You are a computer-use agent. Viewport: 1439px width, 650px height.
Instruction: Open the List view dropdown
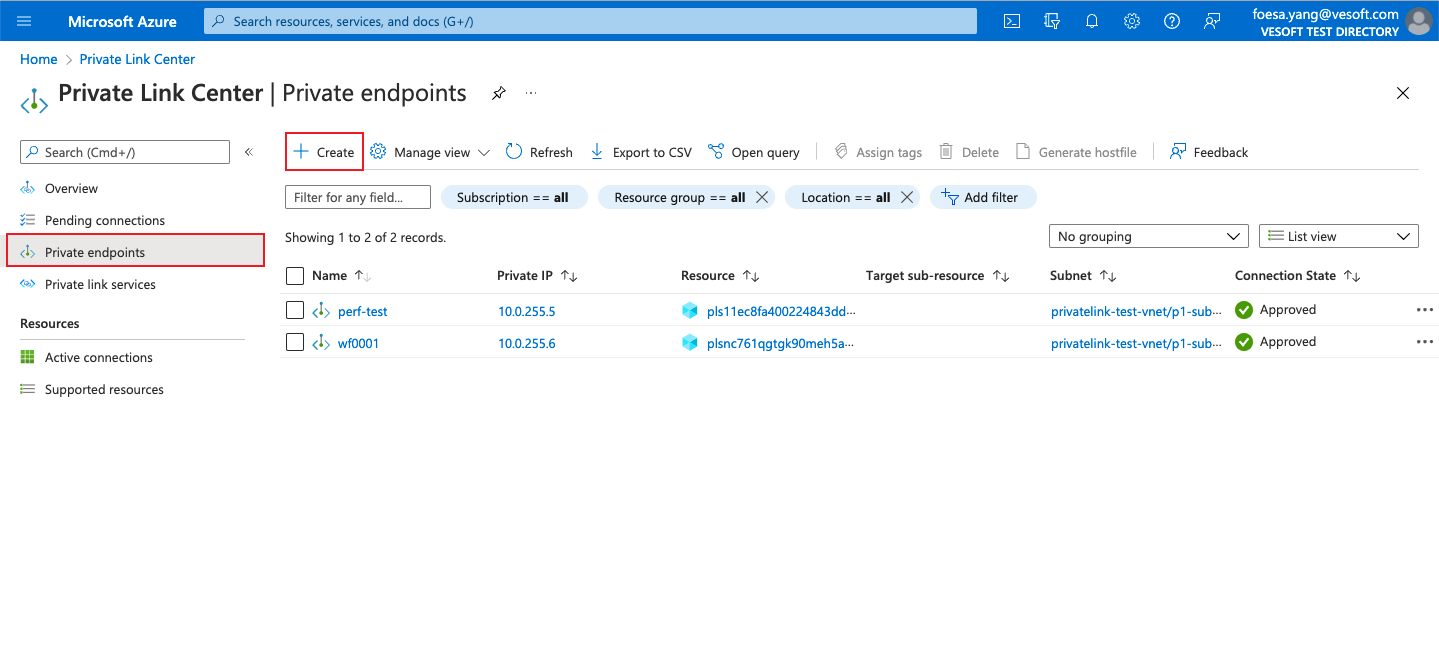click(1339, 236)
